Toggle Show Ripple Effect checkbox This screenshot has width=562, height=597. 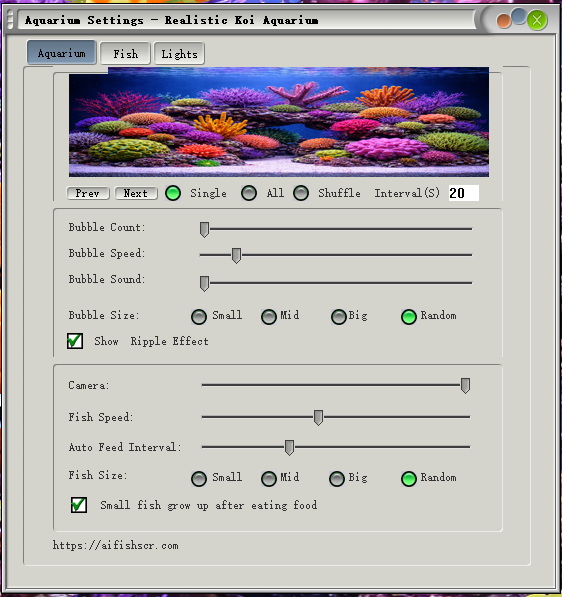pos(75,341)
